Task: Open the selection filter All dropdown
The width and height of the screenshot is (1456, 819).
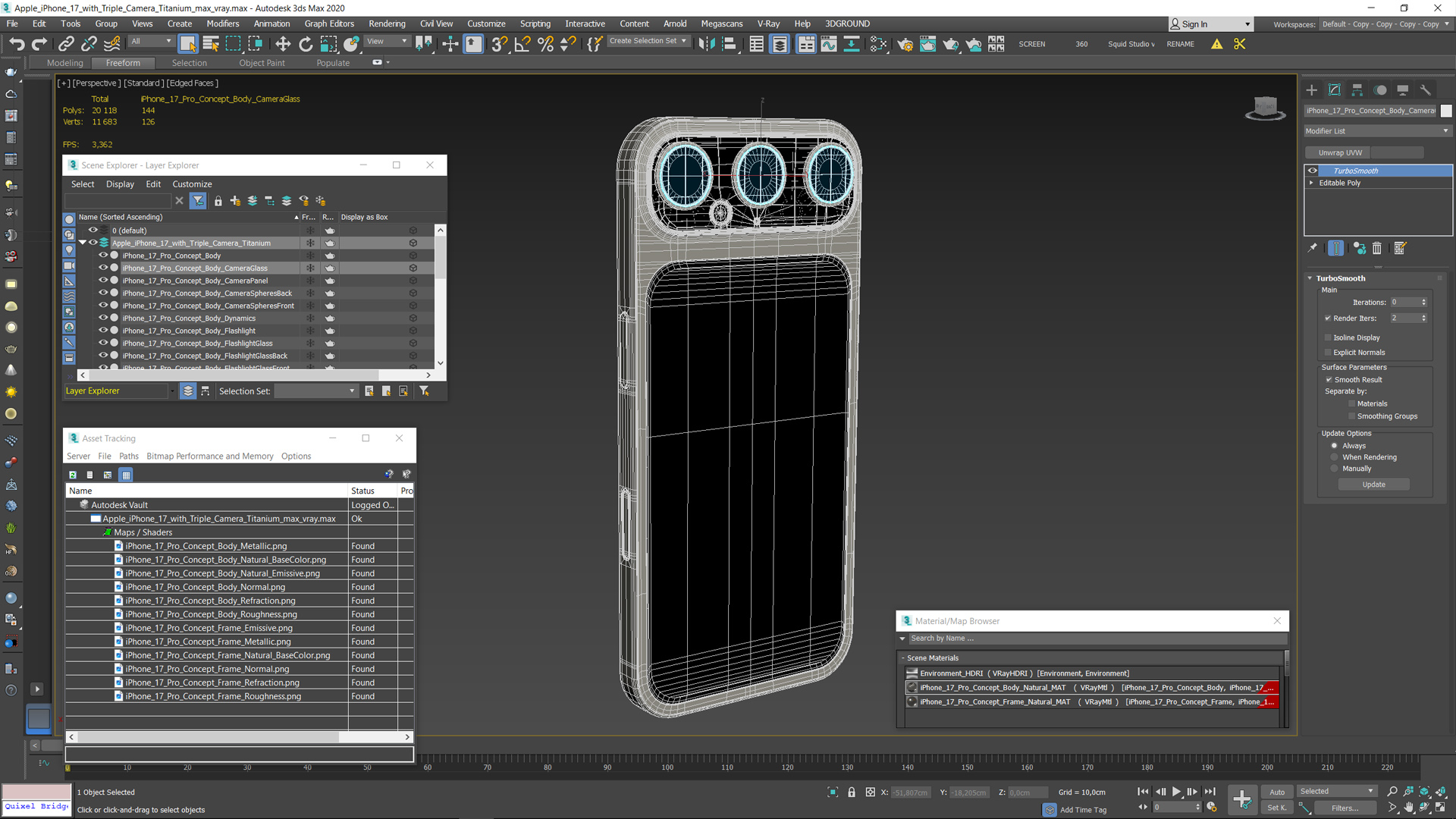Action: tap(152, 42)
